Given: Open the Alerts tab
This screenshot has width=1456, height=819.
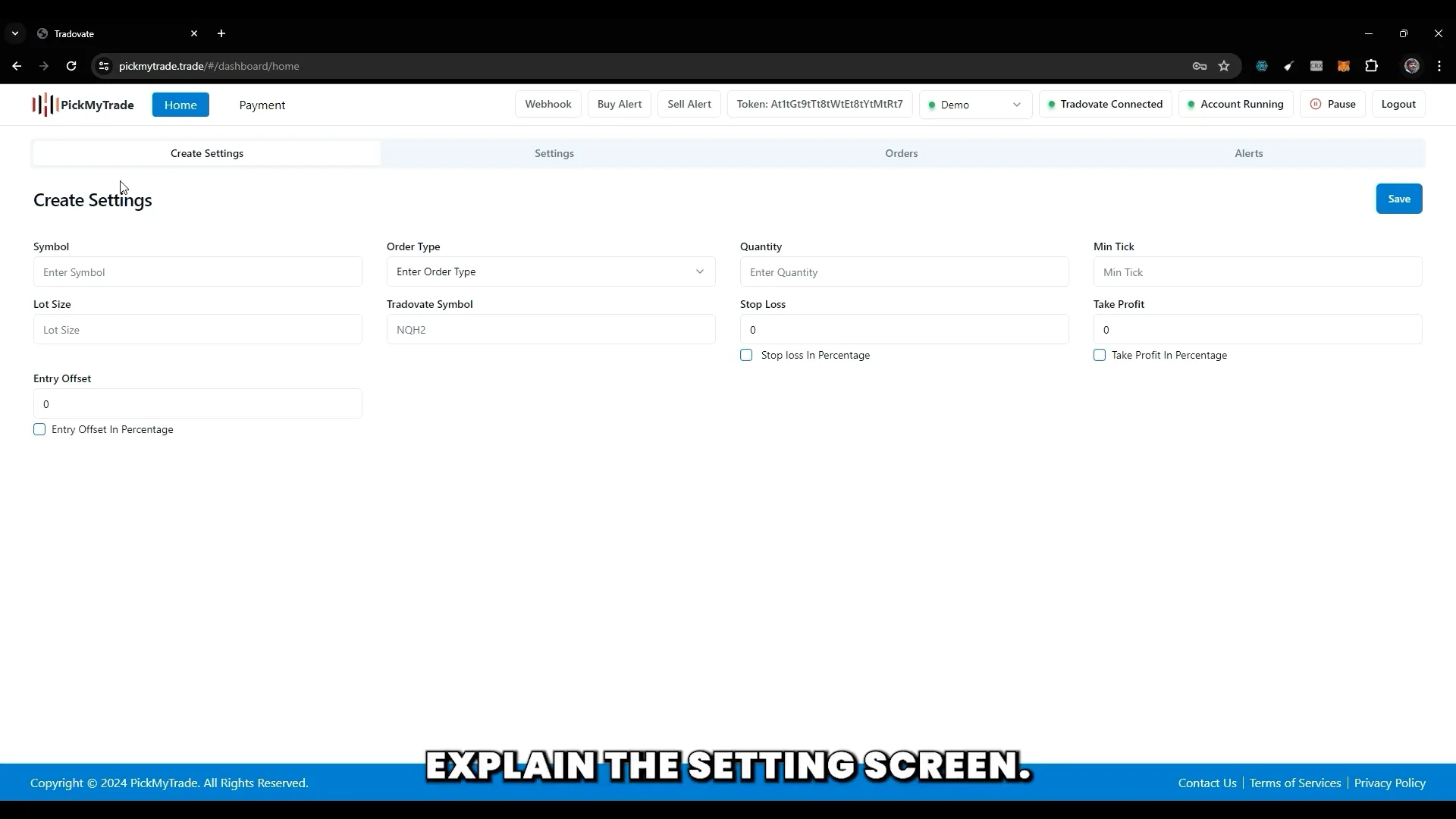Looking at the screenshot, I should tap(1249, 153).
